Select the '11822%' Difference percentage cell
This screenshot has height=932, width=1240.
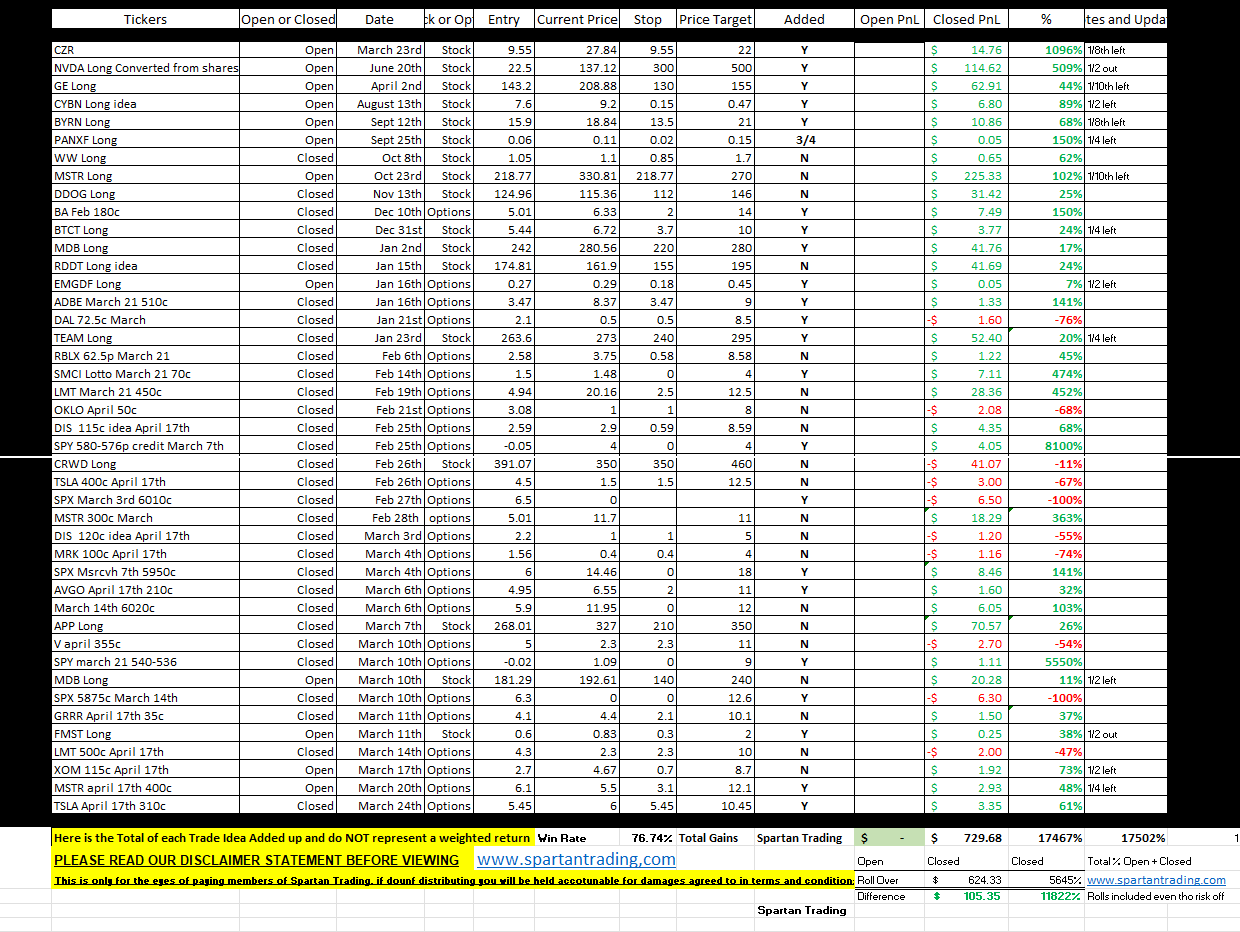[x=1047, y=897]
